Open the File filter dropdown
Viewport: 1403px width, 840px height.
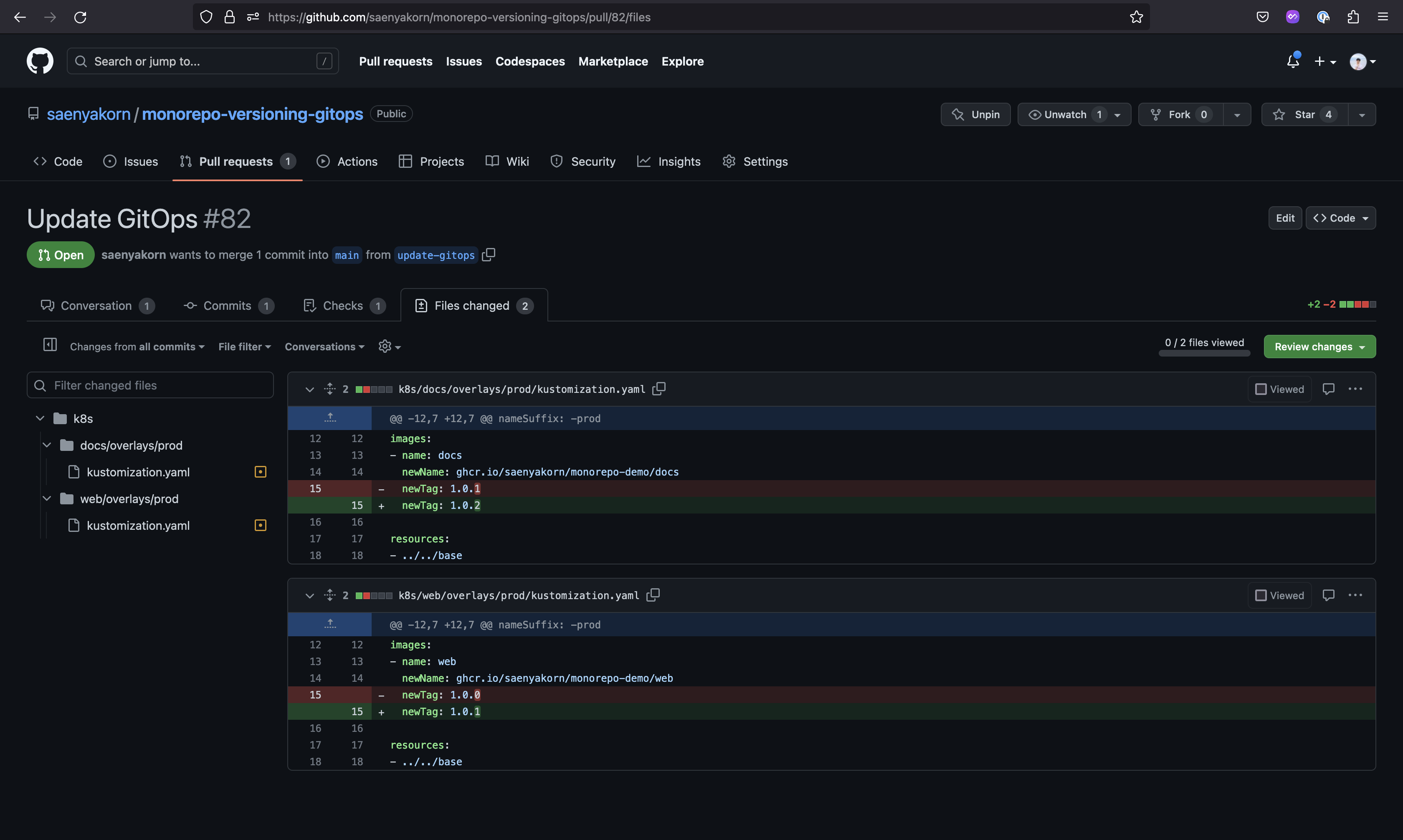pyautogui.click(x=245, y=347)
